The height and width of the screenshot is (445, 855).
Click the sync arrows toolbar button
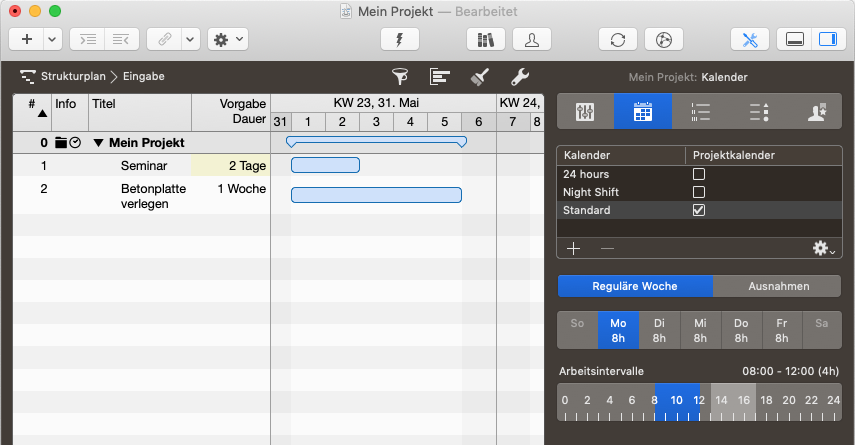(618, 39)
